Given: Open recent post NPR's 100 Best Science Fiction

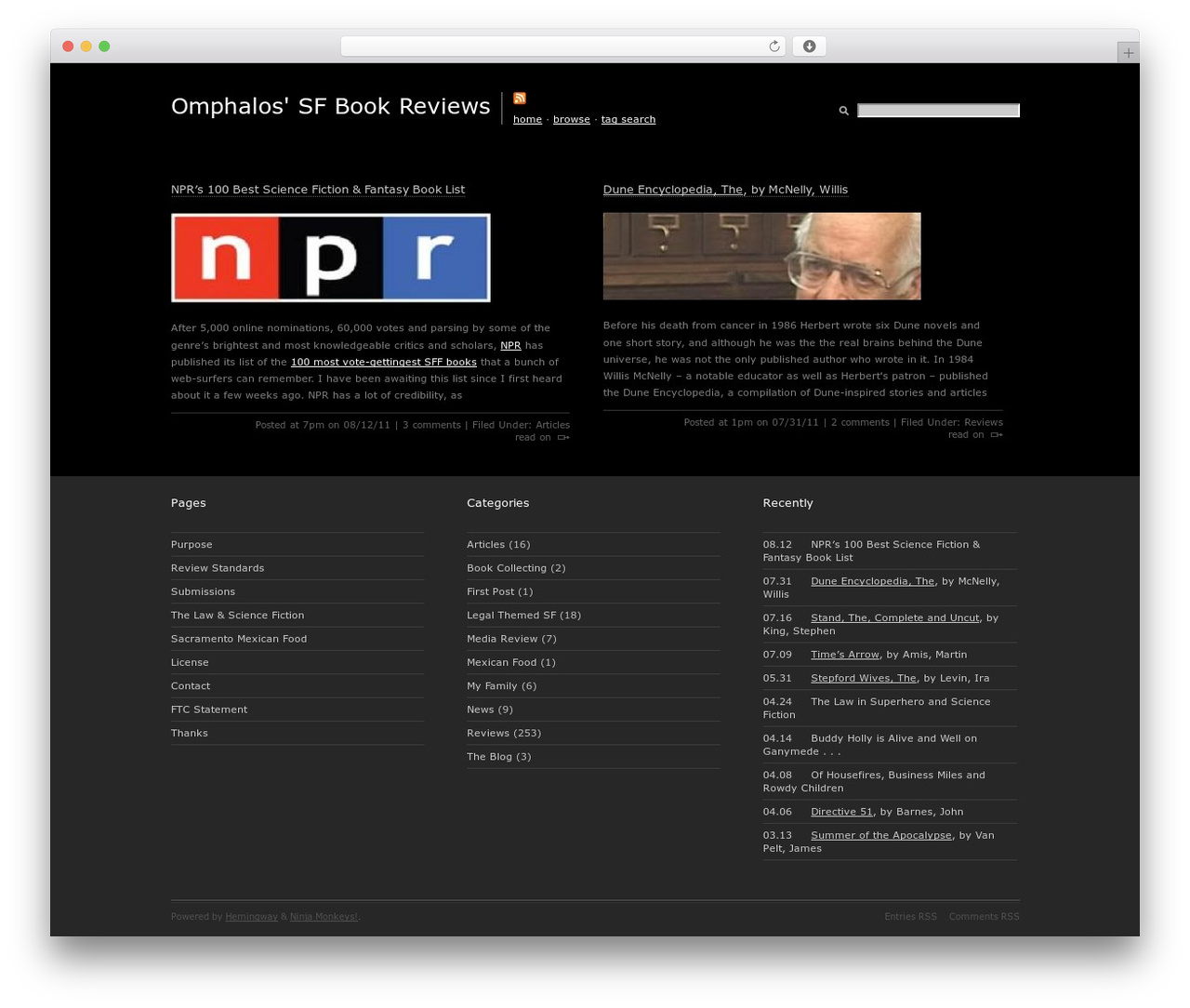Looking at the screenshot, I should coord(871,550).
